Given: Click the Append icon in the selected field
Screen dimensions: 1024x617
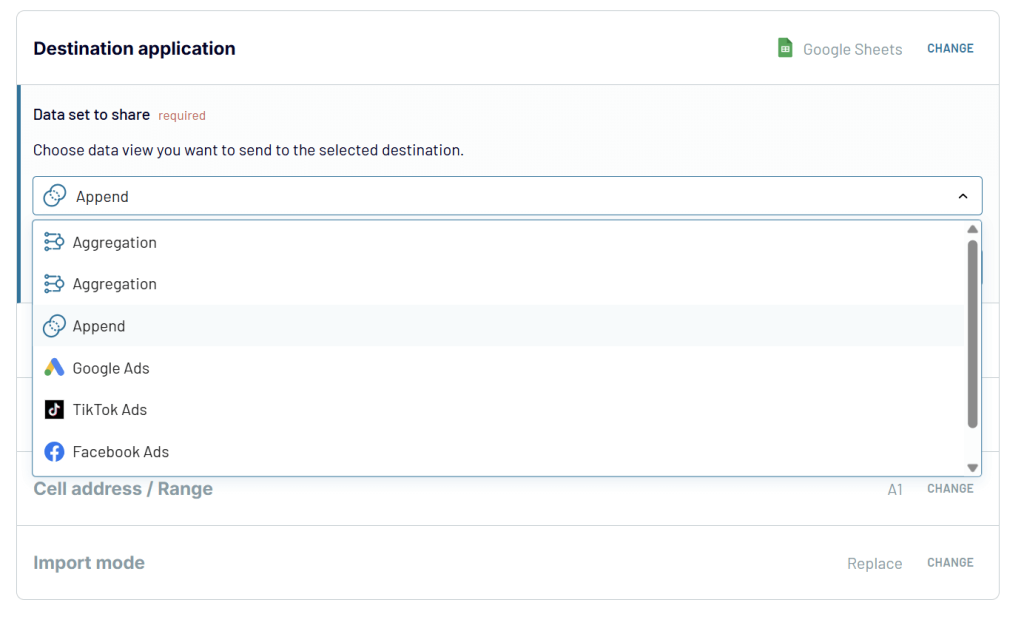Looking at the screenshot, I should coord(55,196).
